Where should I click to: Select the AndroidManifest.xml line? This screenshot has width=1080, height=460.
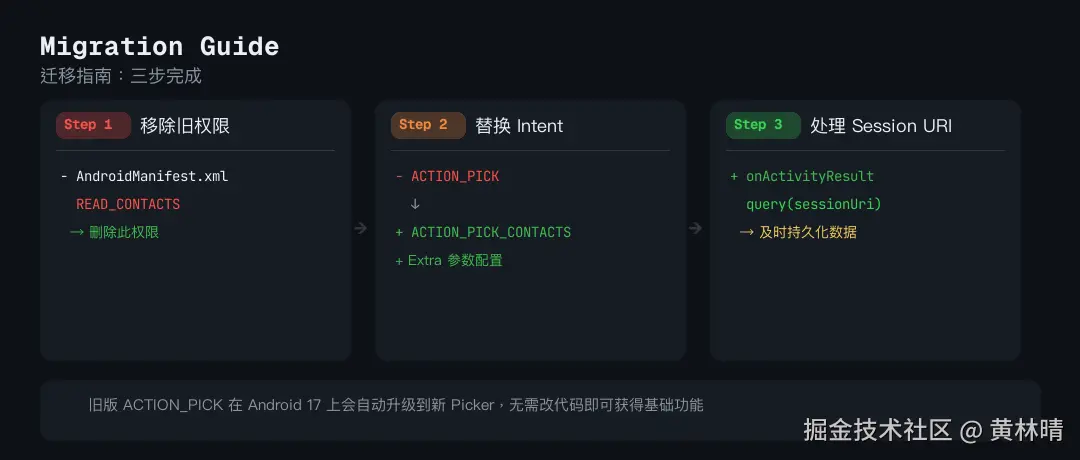(x=144, y=176)
